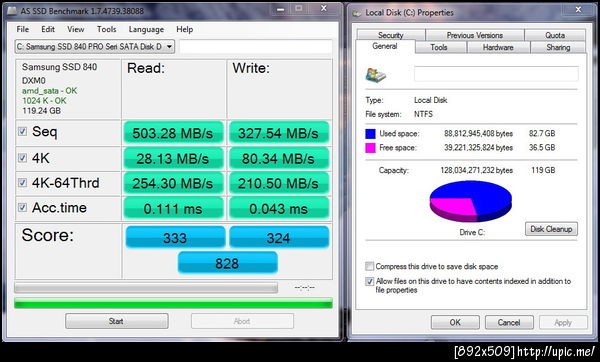Switch to the Security tab
The image size is (600, 362).
pos(391,35)
